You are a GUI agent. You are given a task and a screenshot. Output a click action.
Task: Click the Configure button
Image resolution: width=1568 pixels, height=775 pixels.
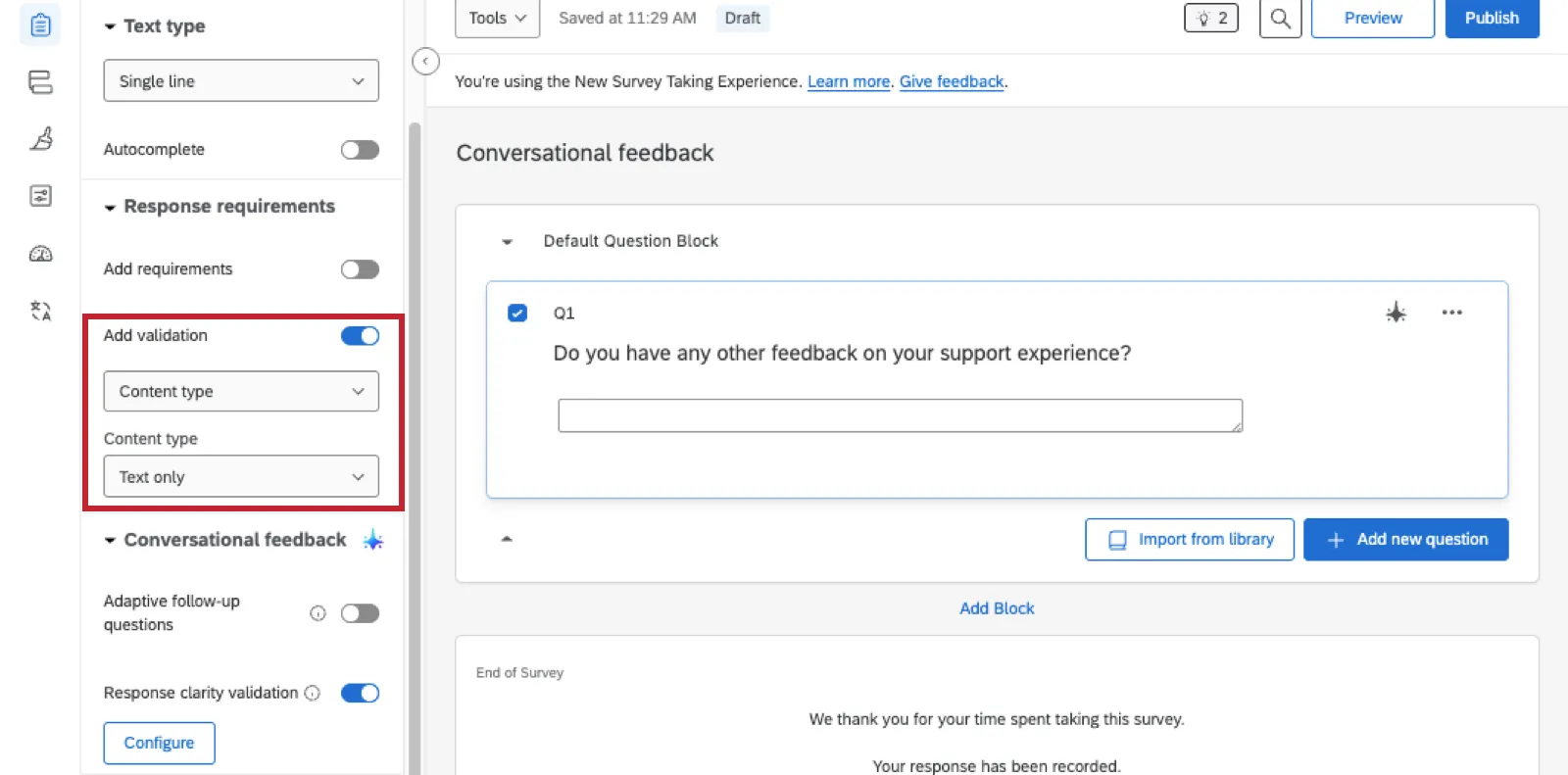click(159, 743)
